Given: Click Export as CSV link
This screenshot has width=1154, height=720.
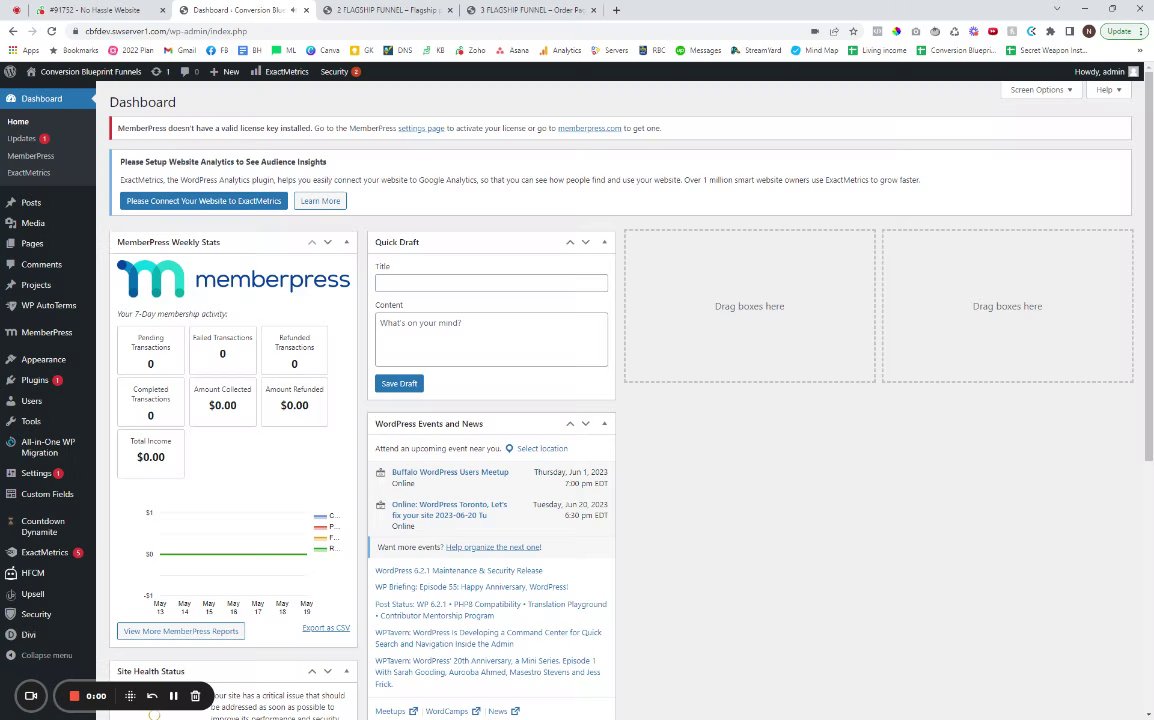Looking at the screenshot, I should coord(326,628).
